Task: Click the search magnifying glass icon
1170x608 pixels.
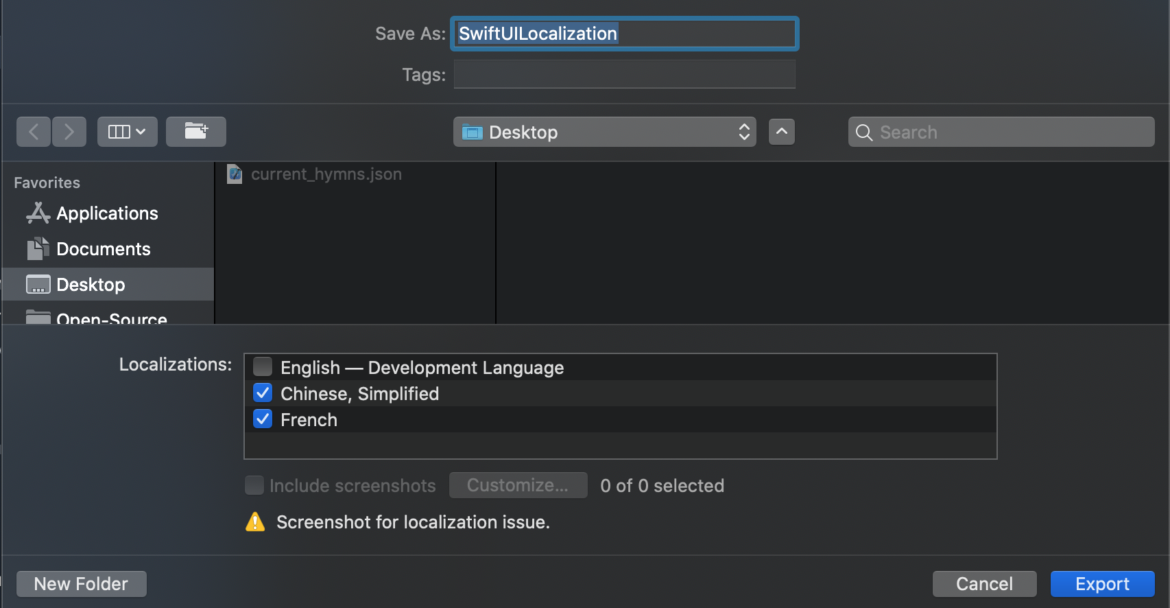Action: coord(864,131)
